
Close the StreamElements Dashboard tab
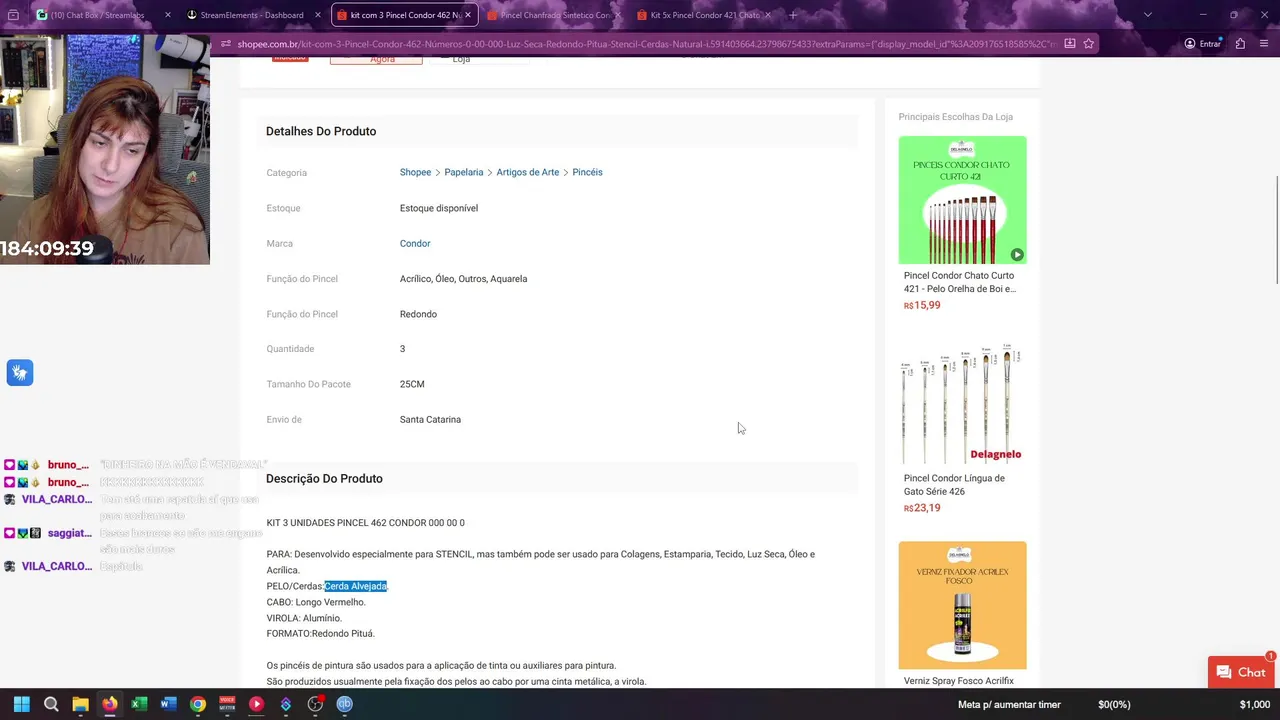pos(317,15)
